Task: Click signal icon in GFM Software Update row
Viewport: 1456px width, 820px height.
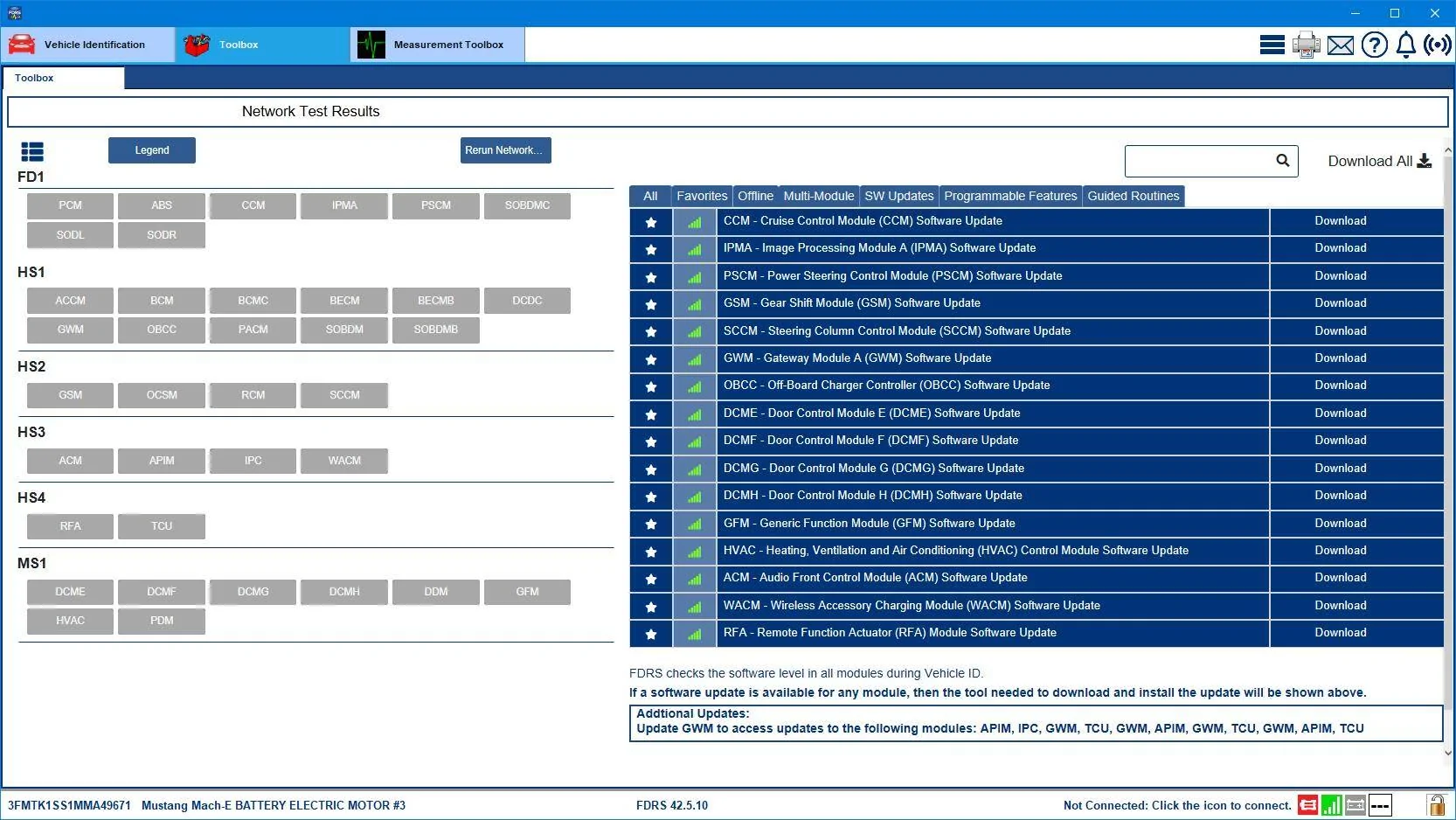Action: pos(695,524)
